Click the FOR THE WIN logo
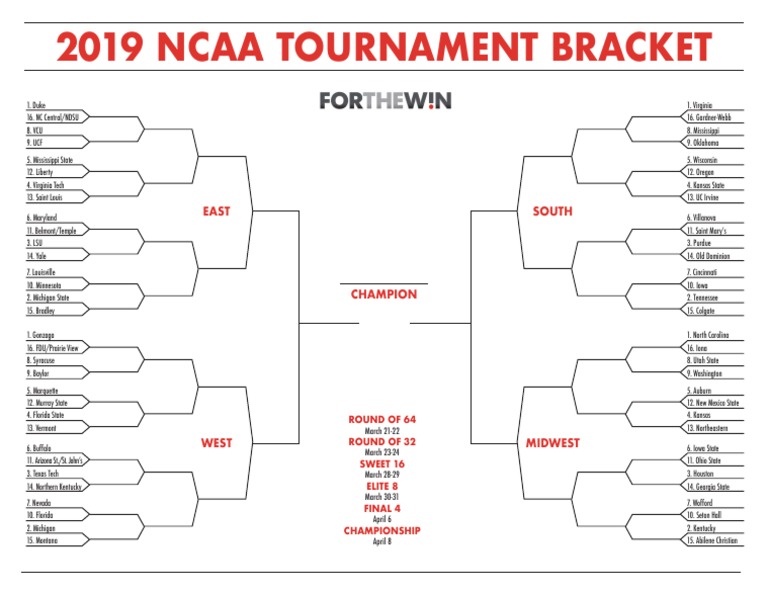The height and width of the screenshot is (594, 768). click(x=384, y=101)
